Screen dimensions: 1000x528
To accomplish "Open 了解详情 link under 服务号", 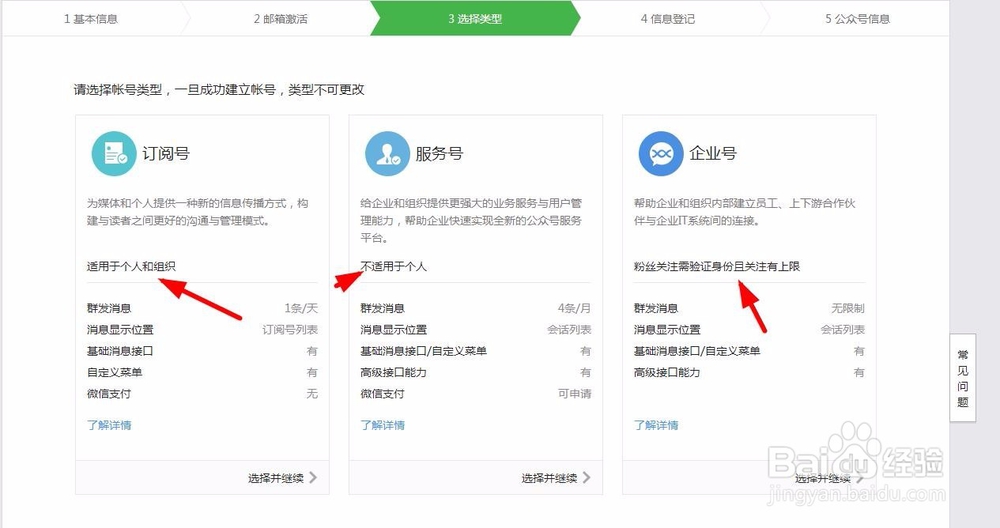I will [x=383, y=425].
